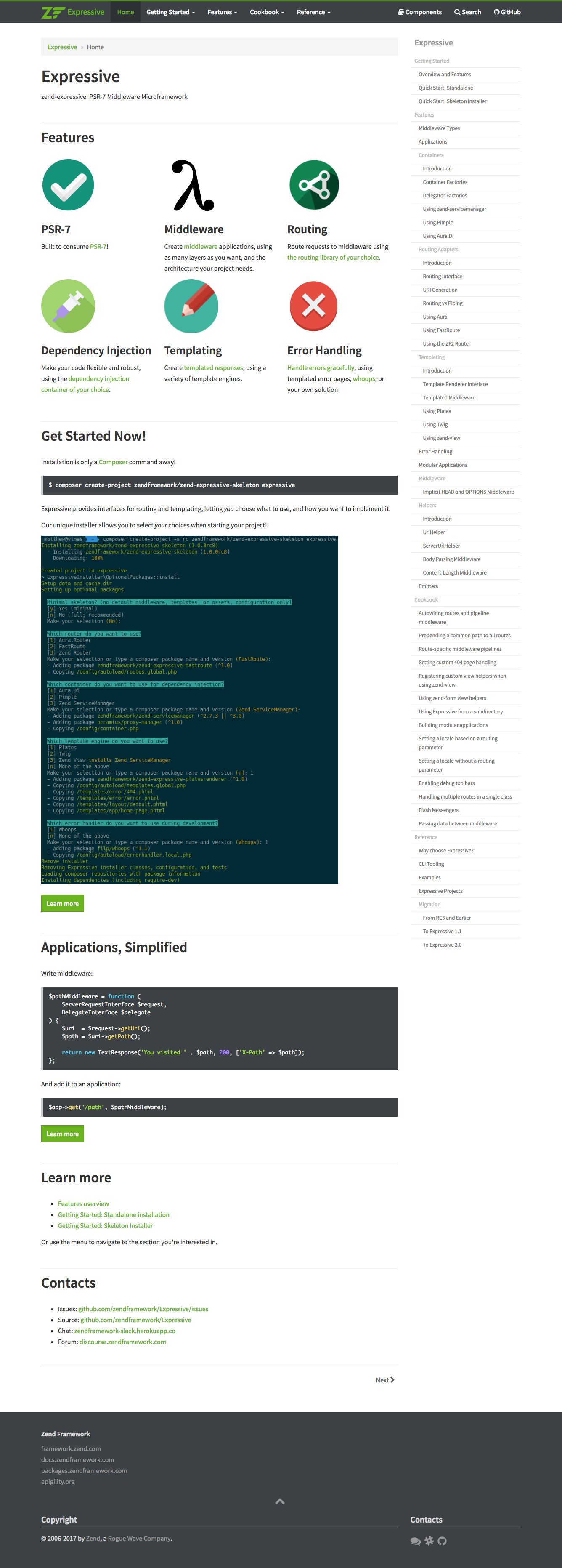Expand the Getting Started dropdown menu
This screenshot has width=562, height=1568.
tap(170, 11)
